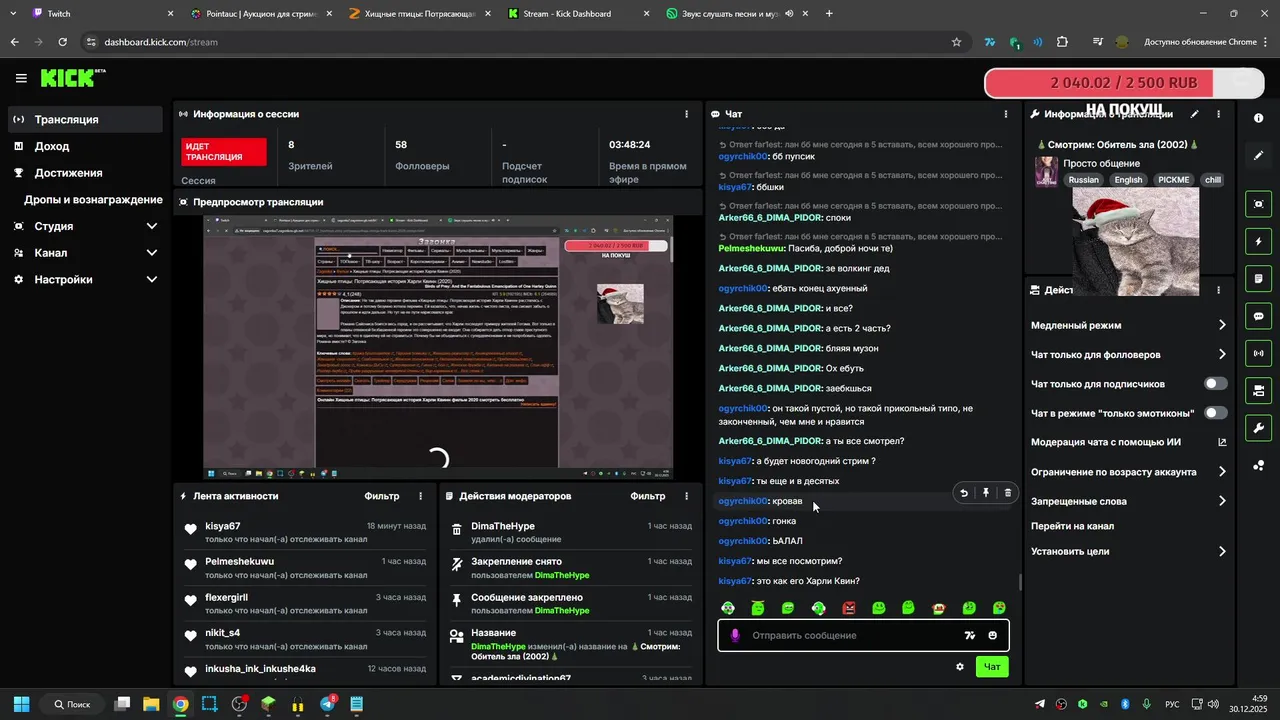This screenshot has width=1280, height=720.
Task: Open the hamburger menu next to KICK logo
Action: pyautogui.click(x=21, y=78)
